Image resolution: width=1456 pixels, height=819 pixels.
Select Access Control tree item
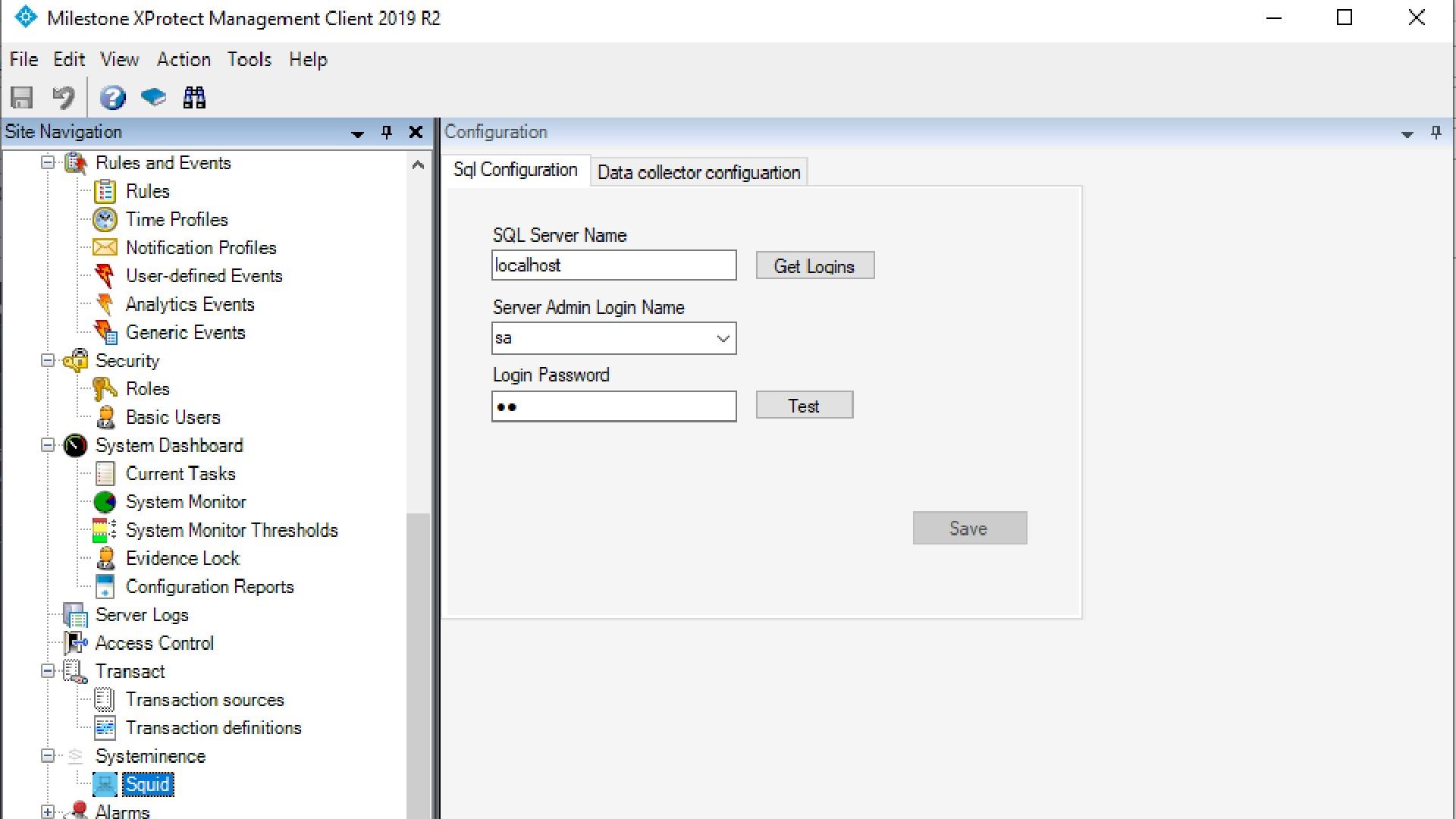click(x=155, y=643)
